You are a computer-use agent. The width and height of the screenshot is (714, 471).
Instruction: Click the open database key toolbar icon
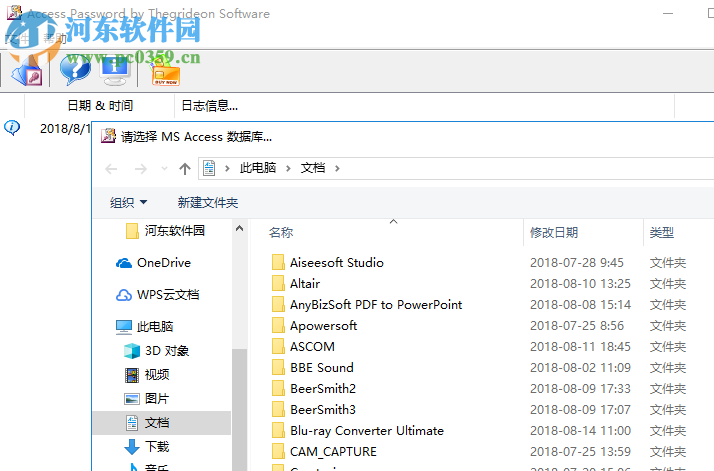coord(27,73)
